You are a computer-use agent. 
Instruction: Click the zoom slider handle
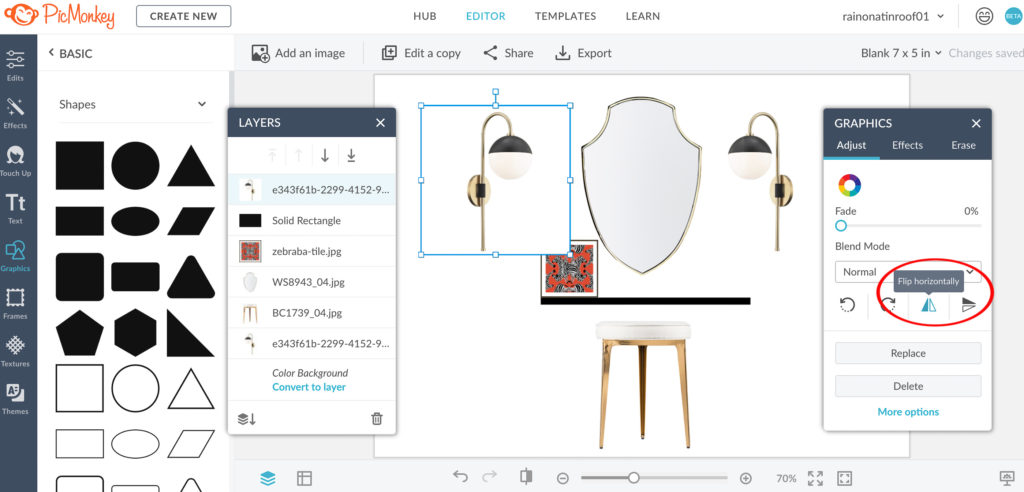[633, 478]
